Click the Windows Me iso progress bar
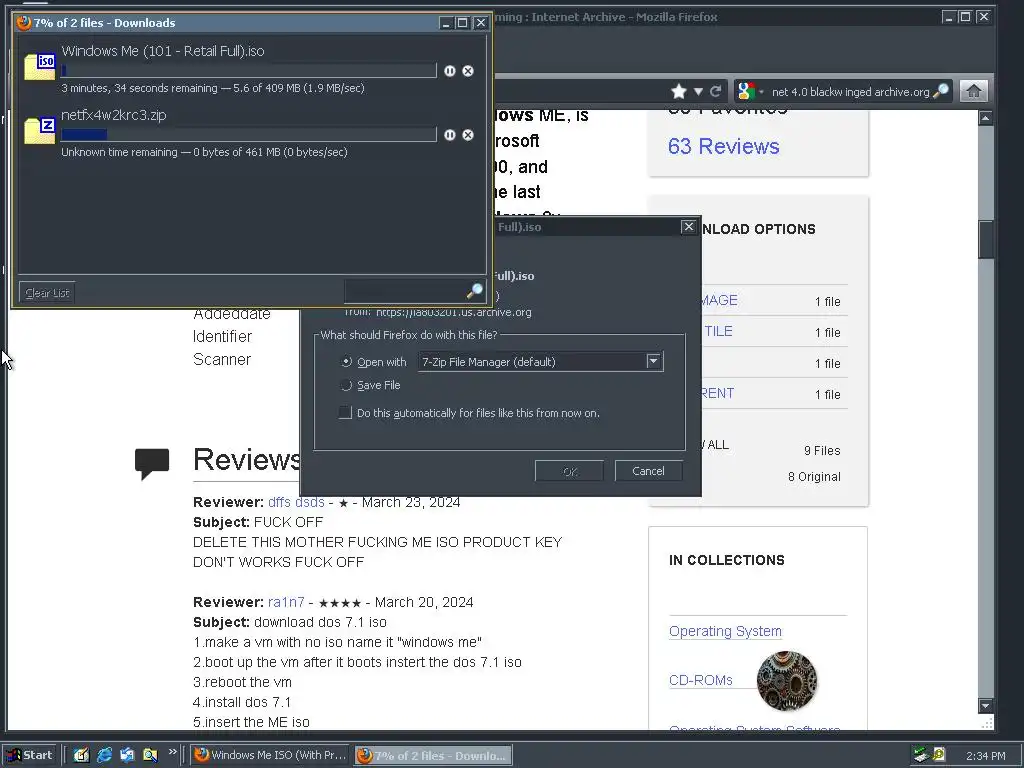This screenshot has height=768, width=1024. click(x=249, y=71)
